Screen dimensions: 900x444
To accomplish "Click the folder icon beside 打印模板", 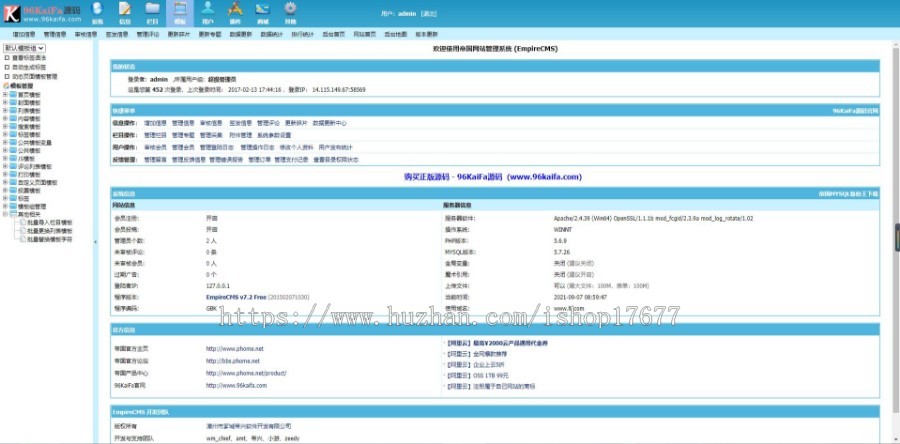I will point(13,174).
